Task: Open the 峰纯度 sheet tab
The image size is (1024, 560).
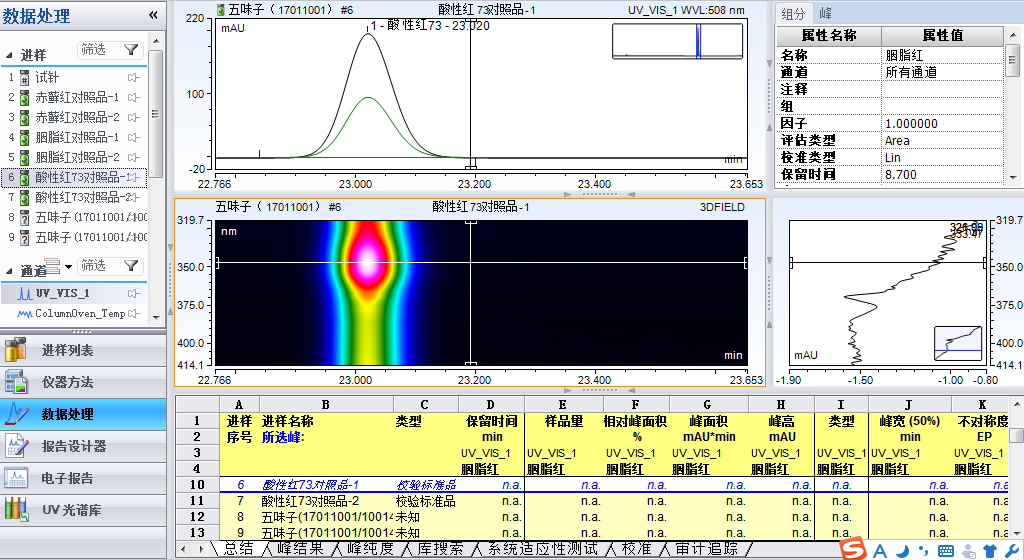Action: (x=370, y=549)
